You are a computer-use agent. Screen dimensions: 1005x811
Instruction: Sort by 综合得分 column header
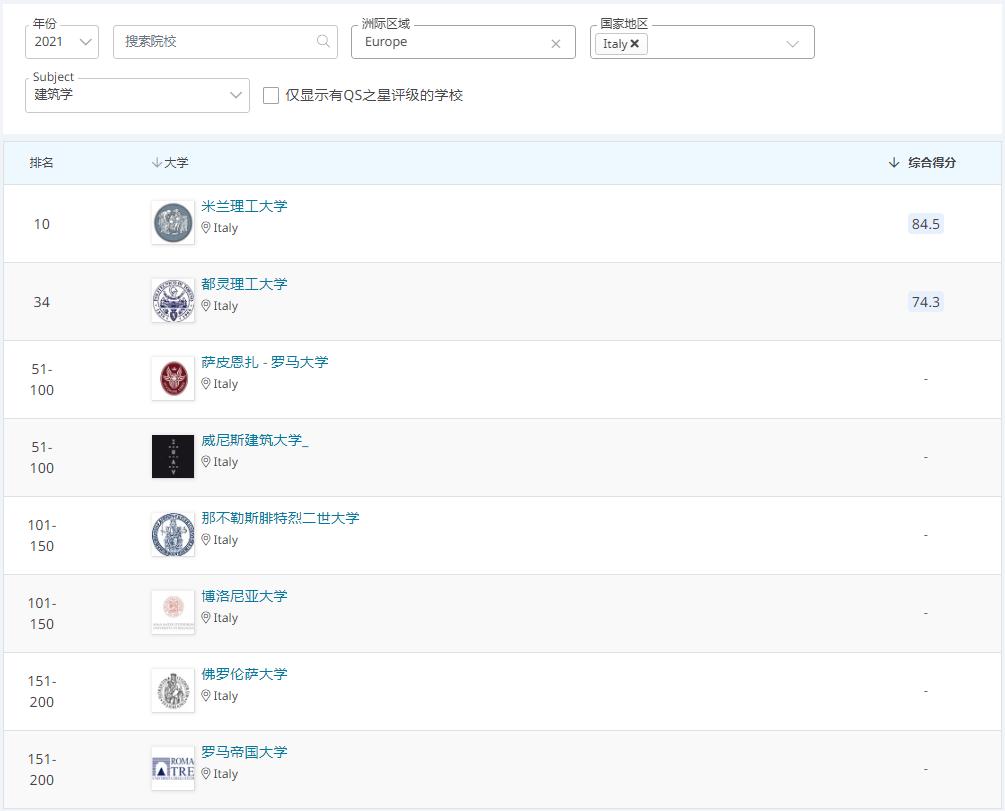click(922, 163)
